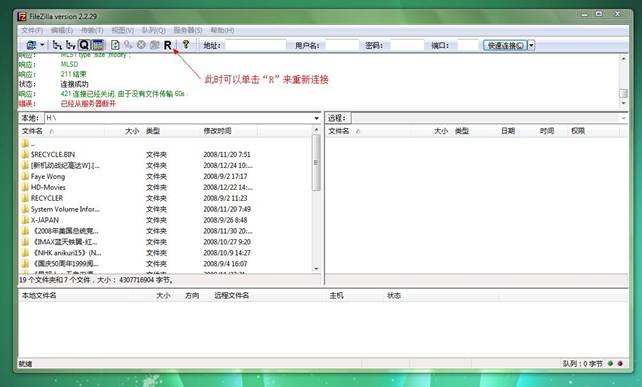Click the green status indicator light
Screen dimensions: 642x387
click(x=610, y=363)
